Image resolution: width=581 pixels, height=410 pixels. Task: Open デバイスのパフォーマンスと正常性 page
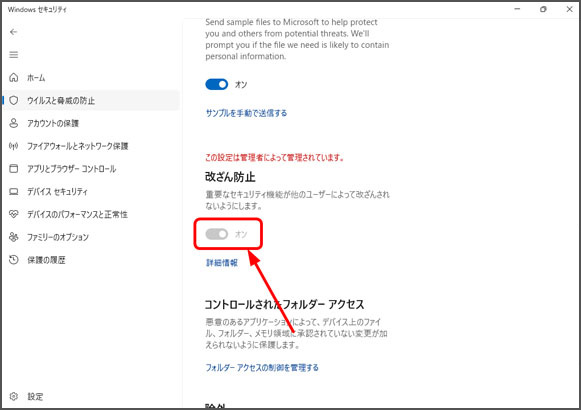point(91,214)
